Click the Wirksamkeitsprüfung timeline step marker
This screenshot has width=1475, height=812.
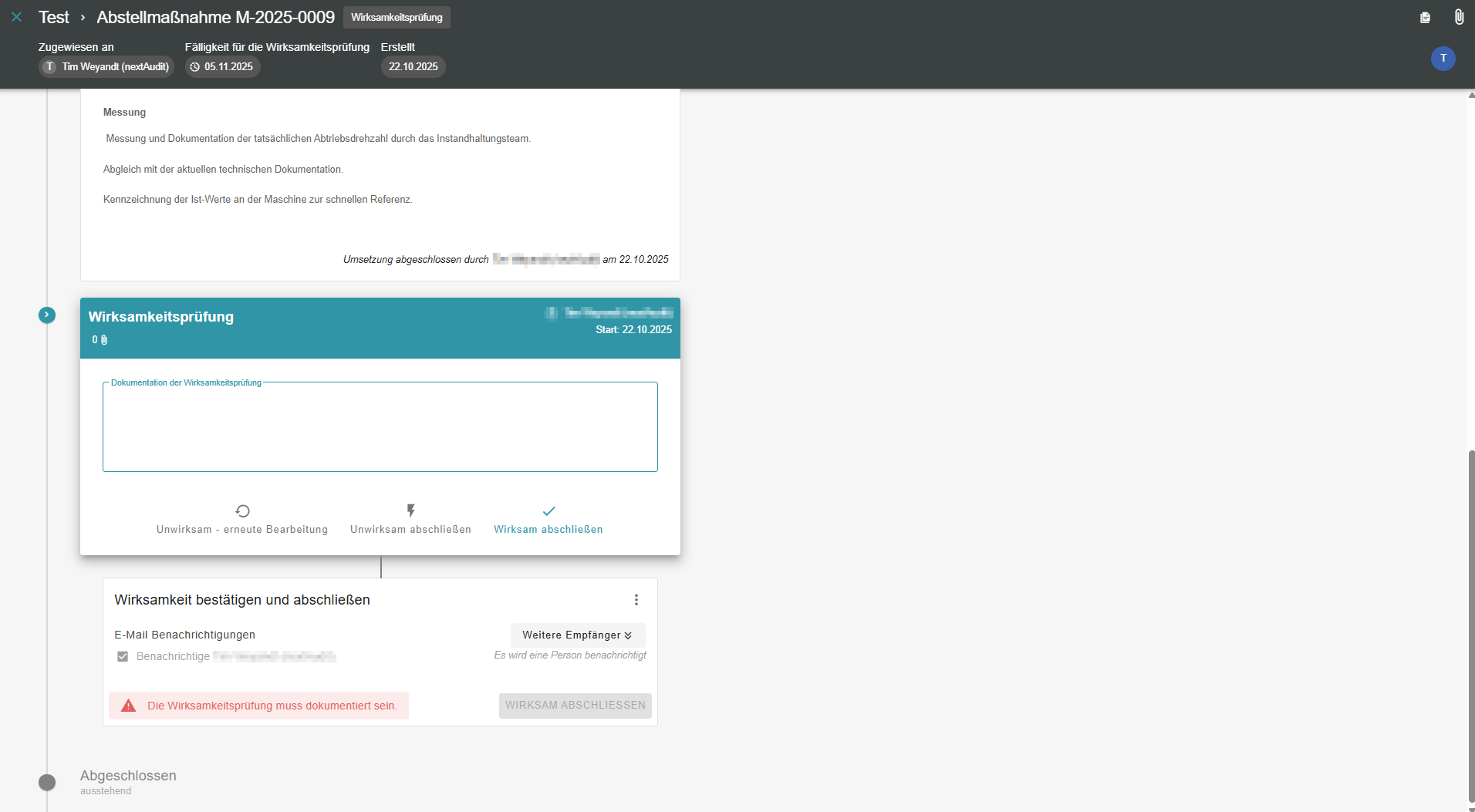click(47, 315)
